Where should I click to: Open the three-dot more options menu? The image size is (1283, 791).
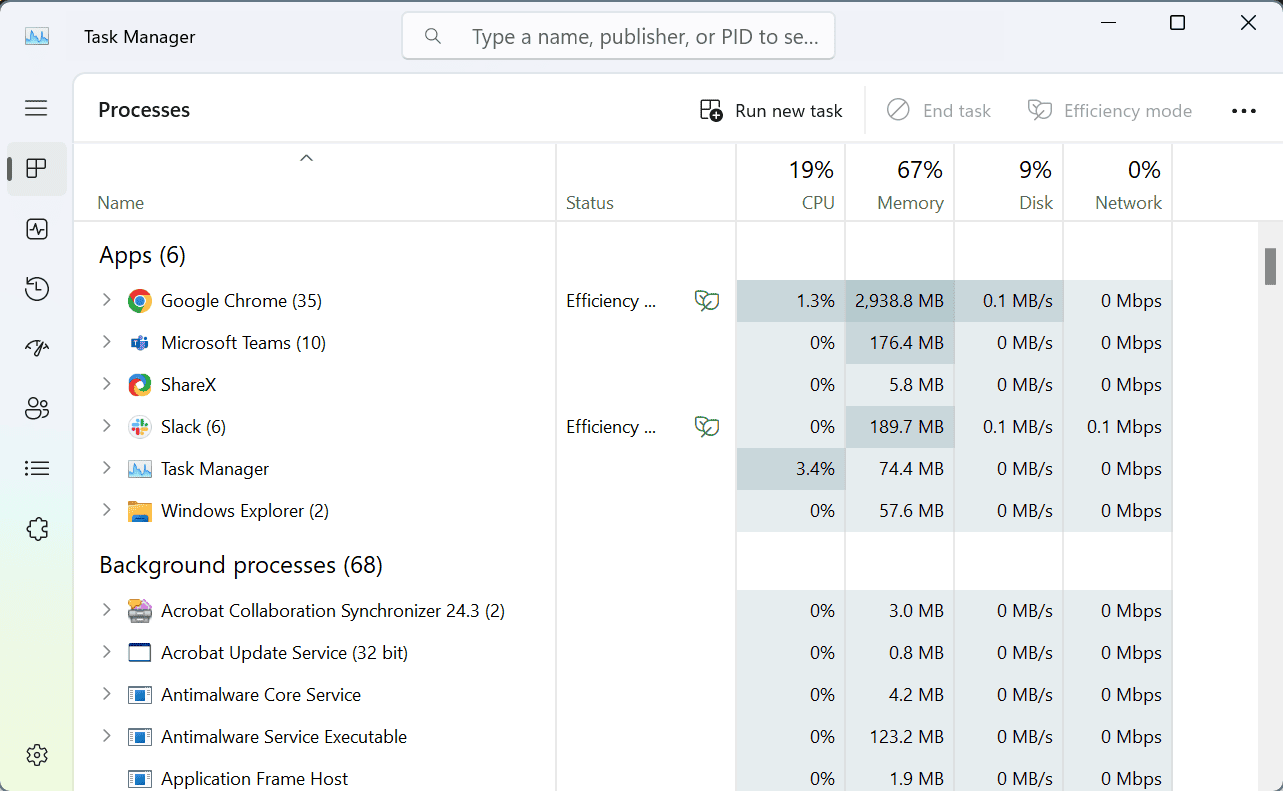[x=1244, y=111]
